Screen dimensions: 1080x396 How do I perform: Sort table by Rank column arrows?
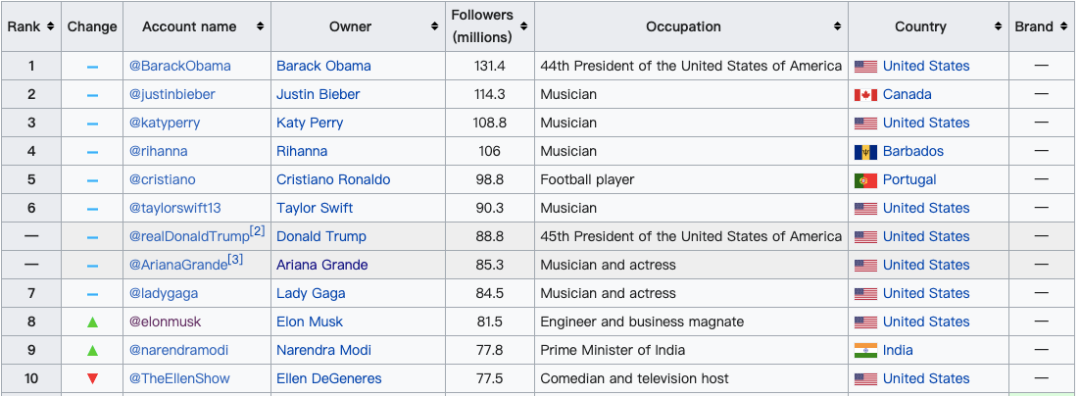pos(50,27)
